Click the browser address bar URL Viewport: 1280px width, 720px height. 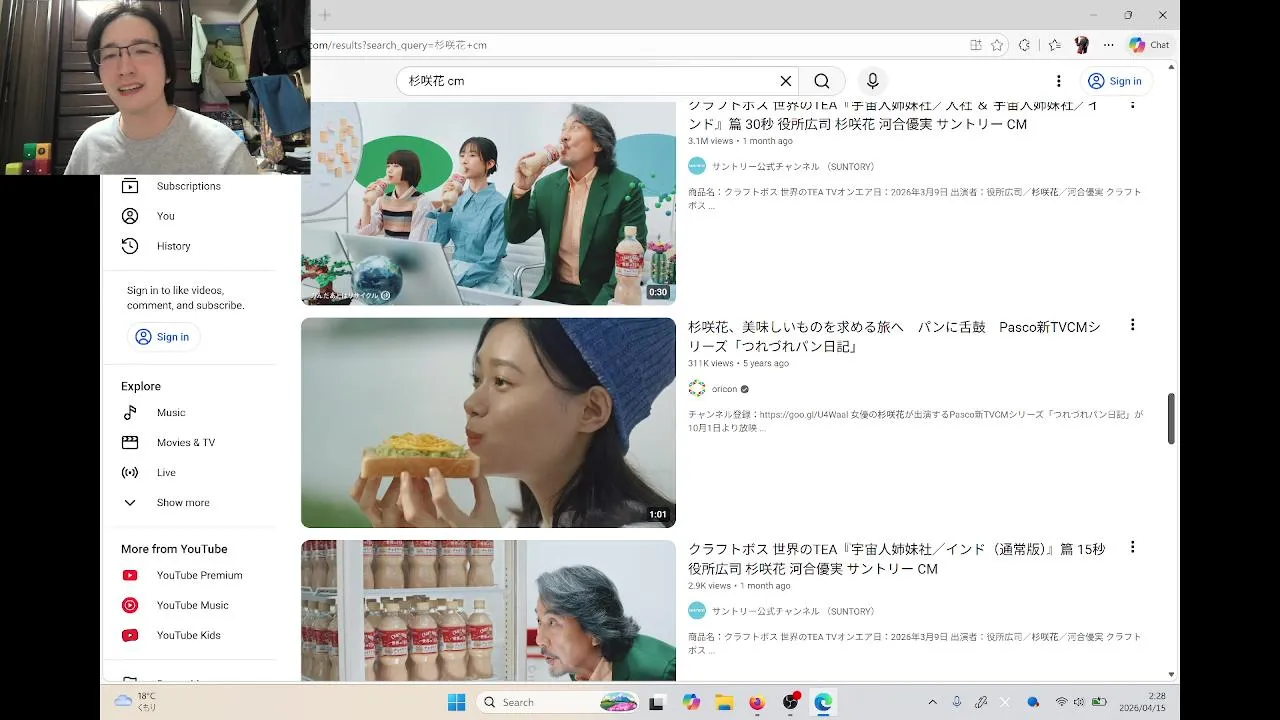click(x=399, y=45)
